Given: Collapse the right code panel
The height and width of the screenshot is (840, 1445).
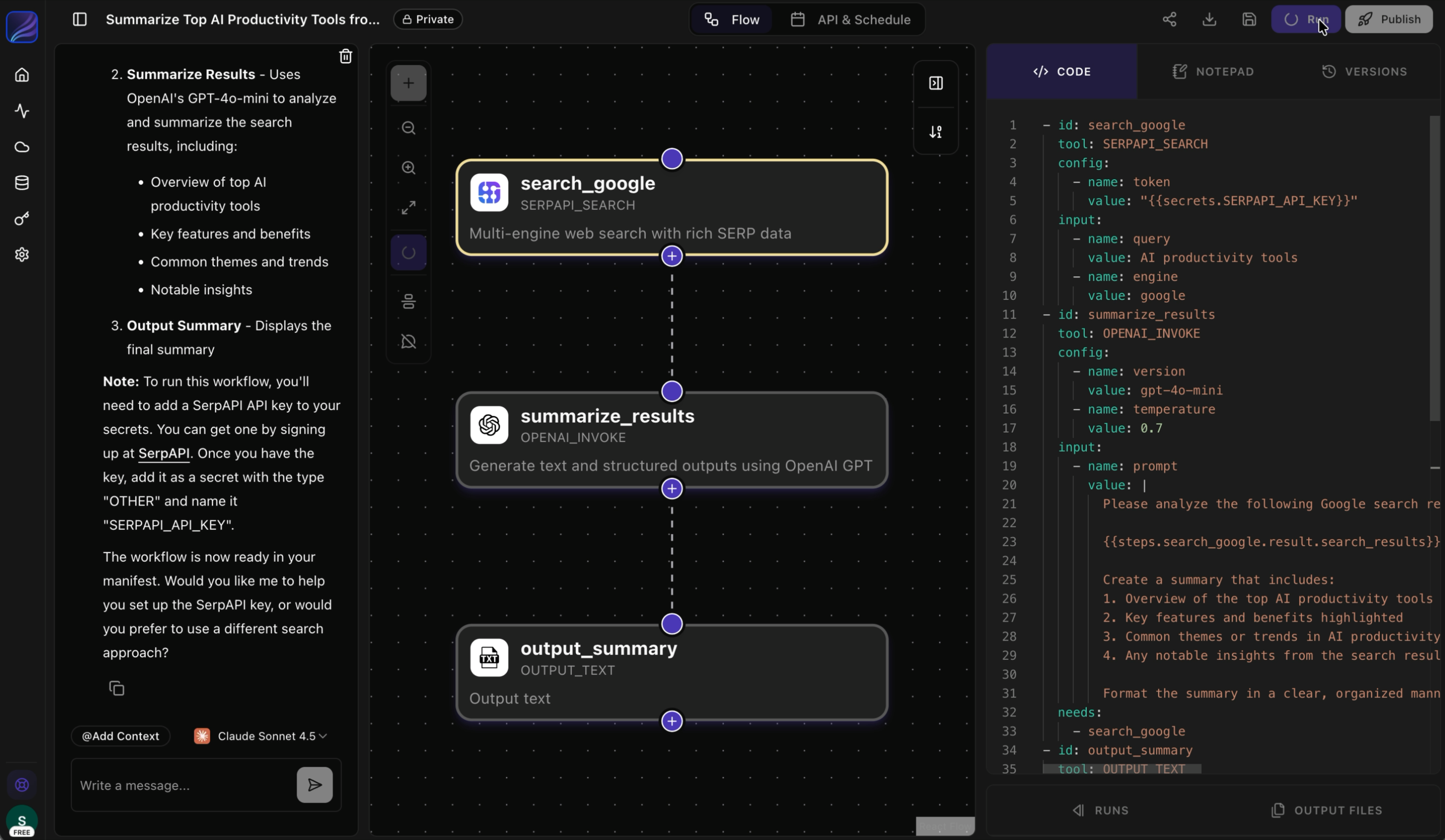Looking at the screenshot, I should [x=935, y=83].
